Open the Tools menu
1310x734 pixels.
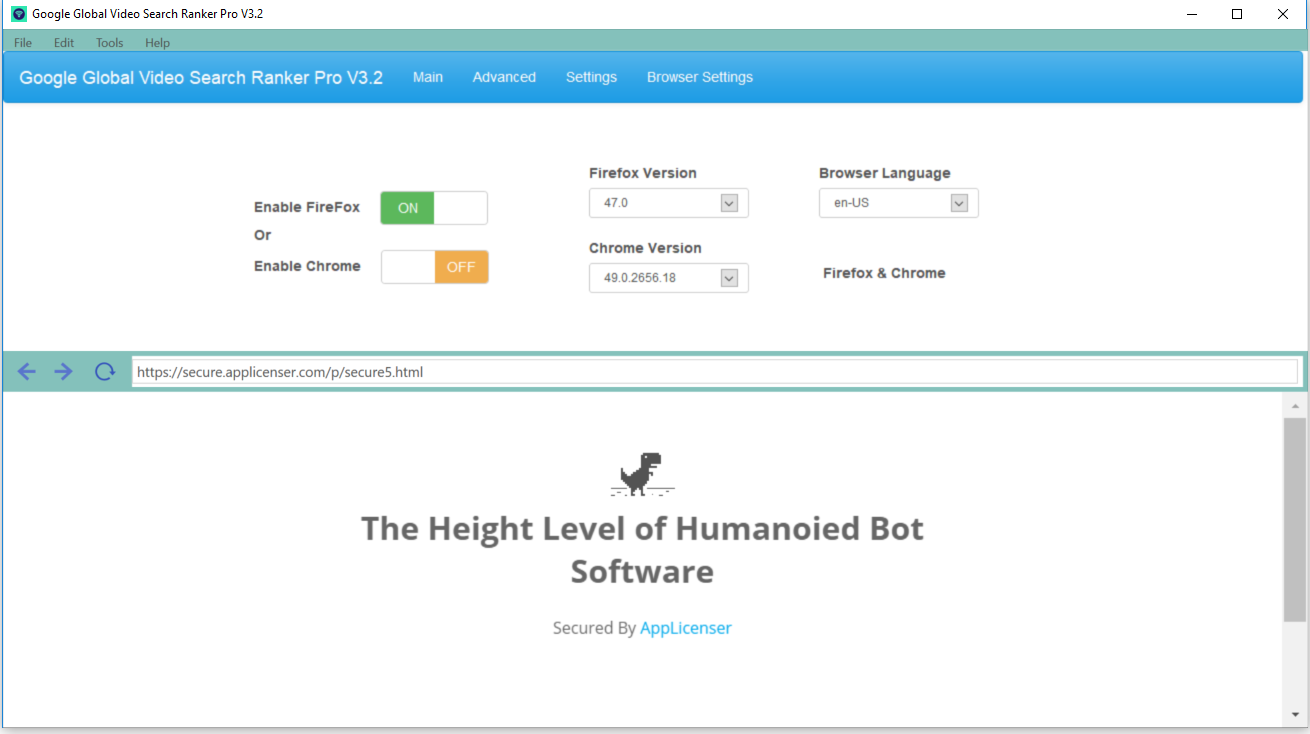point(110,43)
